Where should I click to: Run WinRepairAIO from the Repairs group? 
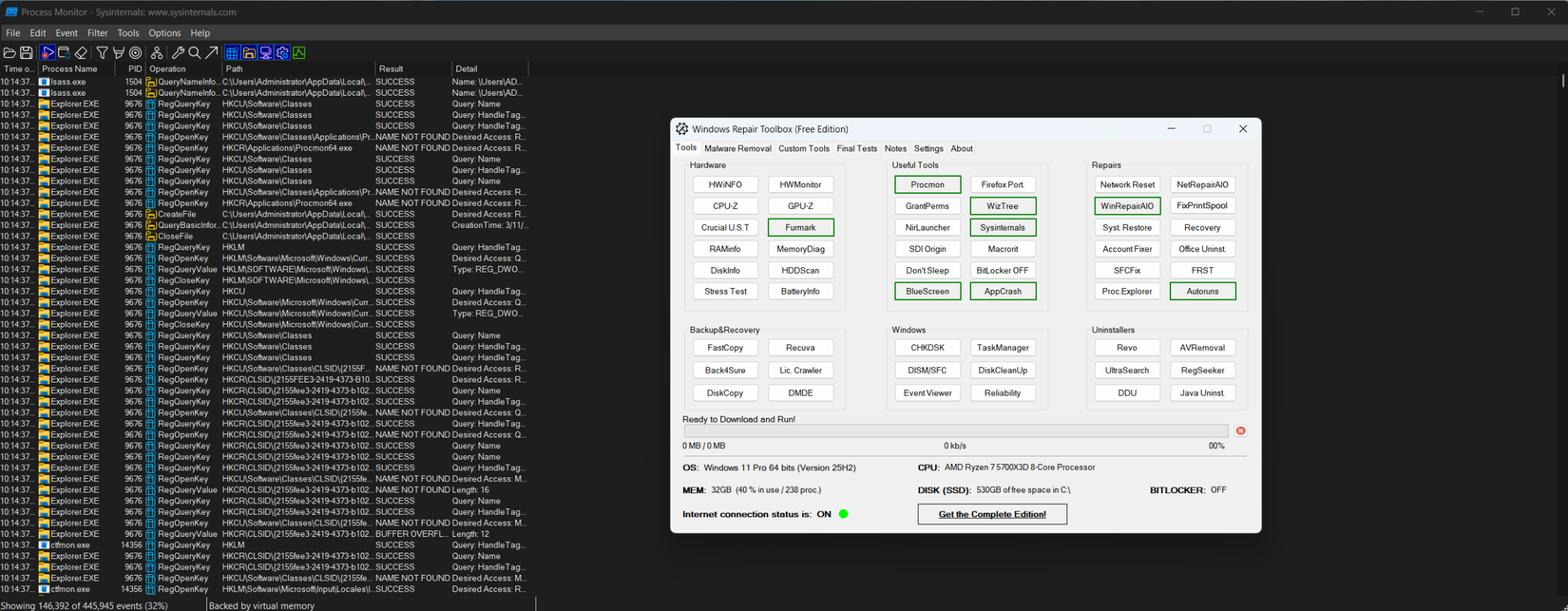(1127, 206)
